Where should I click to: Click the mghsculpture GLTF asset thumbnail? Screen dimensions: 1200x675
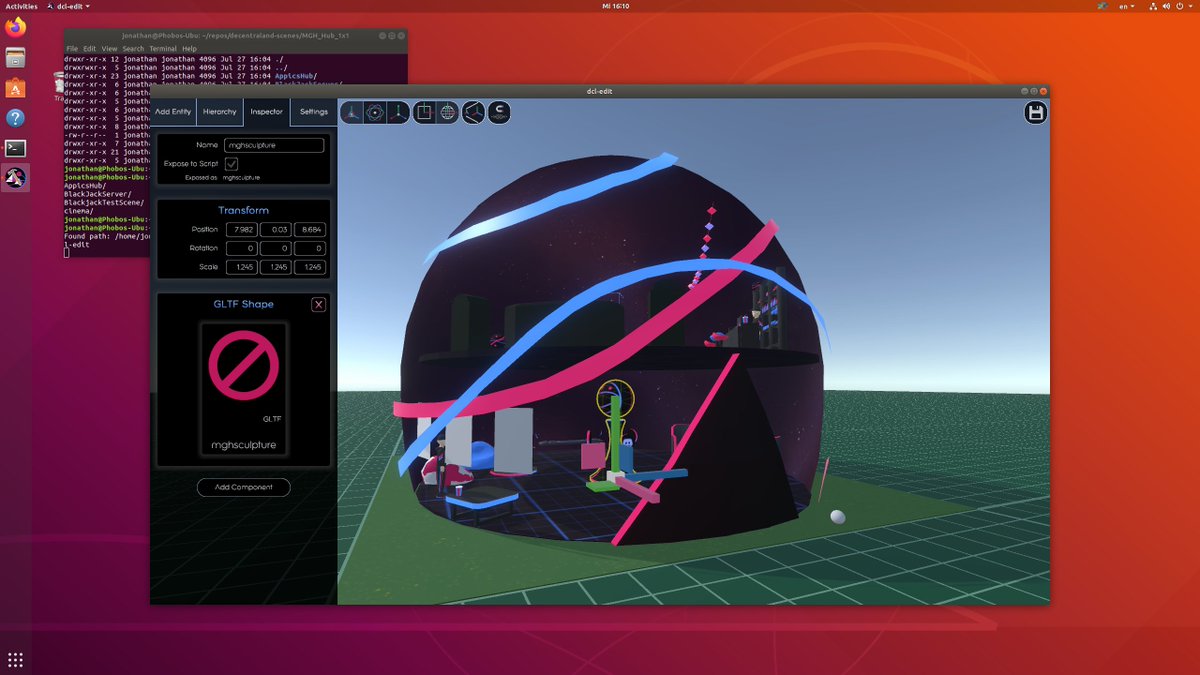click(x=244, y=388)
